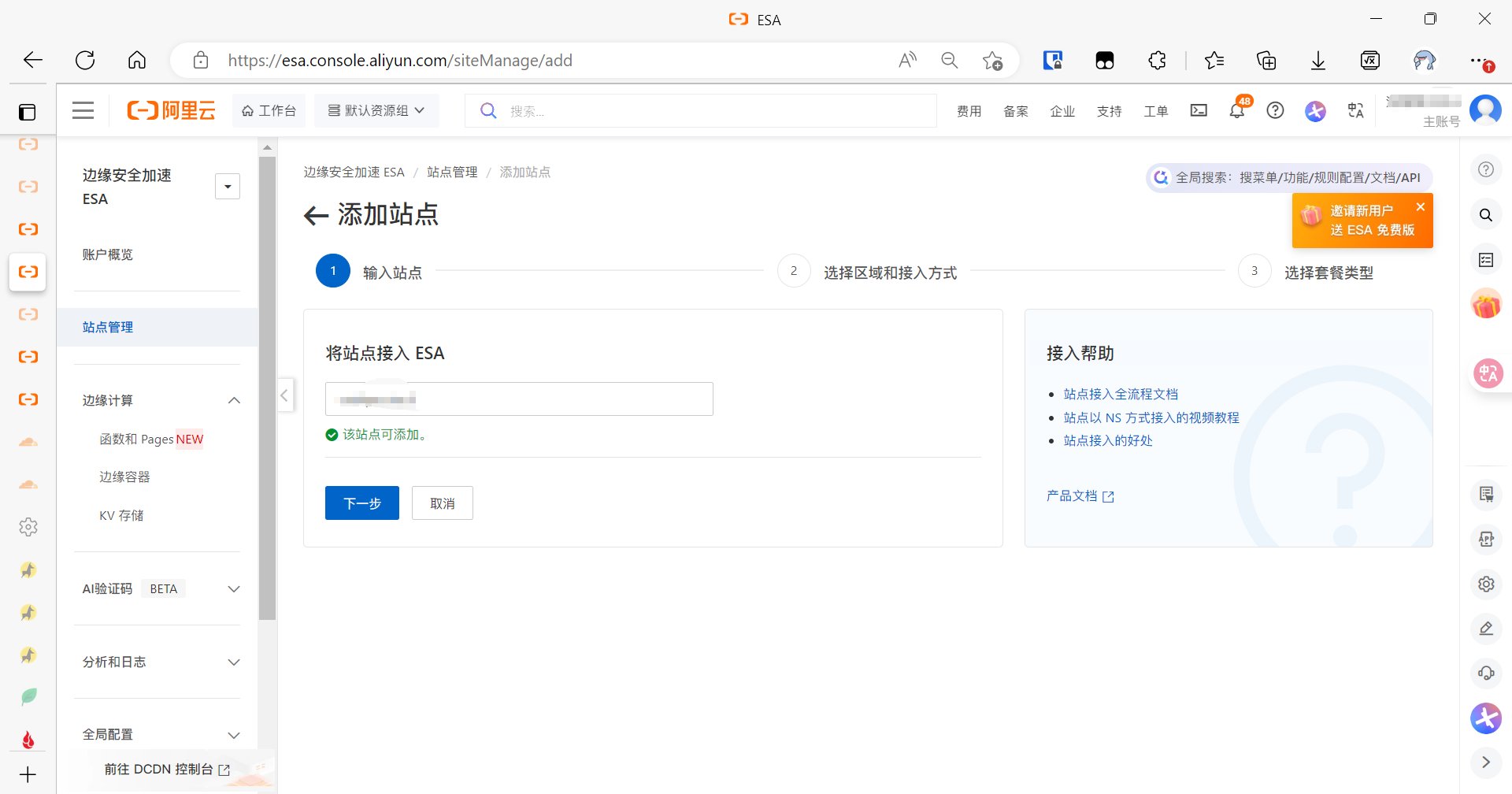The width and height of the screenshot is (1512, 794).
Task: Click the 下一步 button
Action: point(361,503)
